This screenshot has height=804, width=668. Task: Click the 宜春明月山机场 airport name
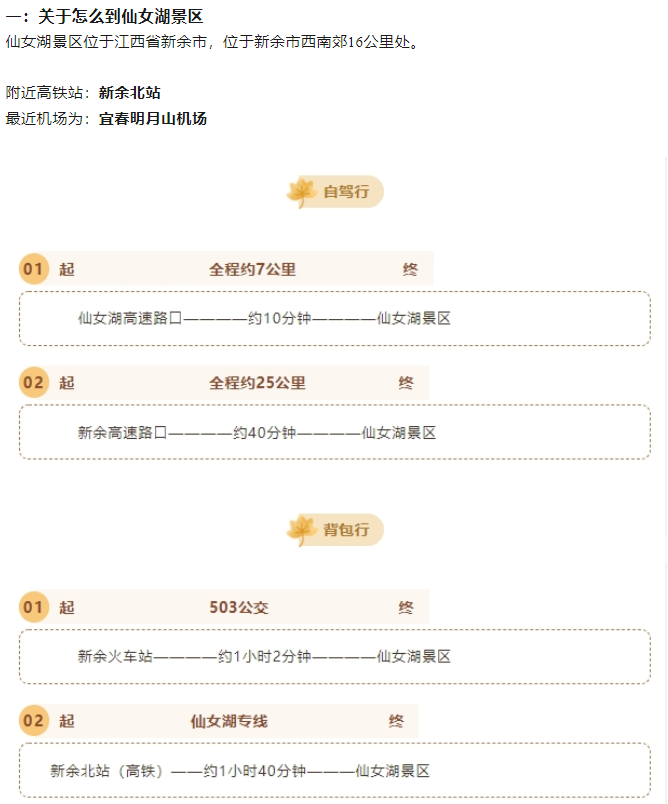153,119
